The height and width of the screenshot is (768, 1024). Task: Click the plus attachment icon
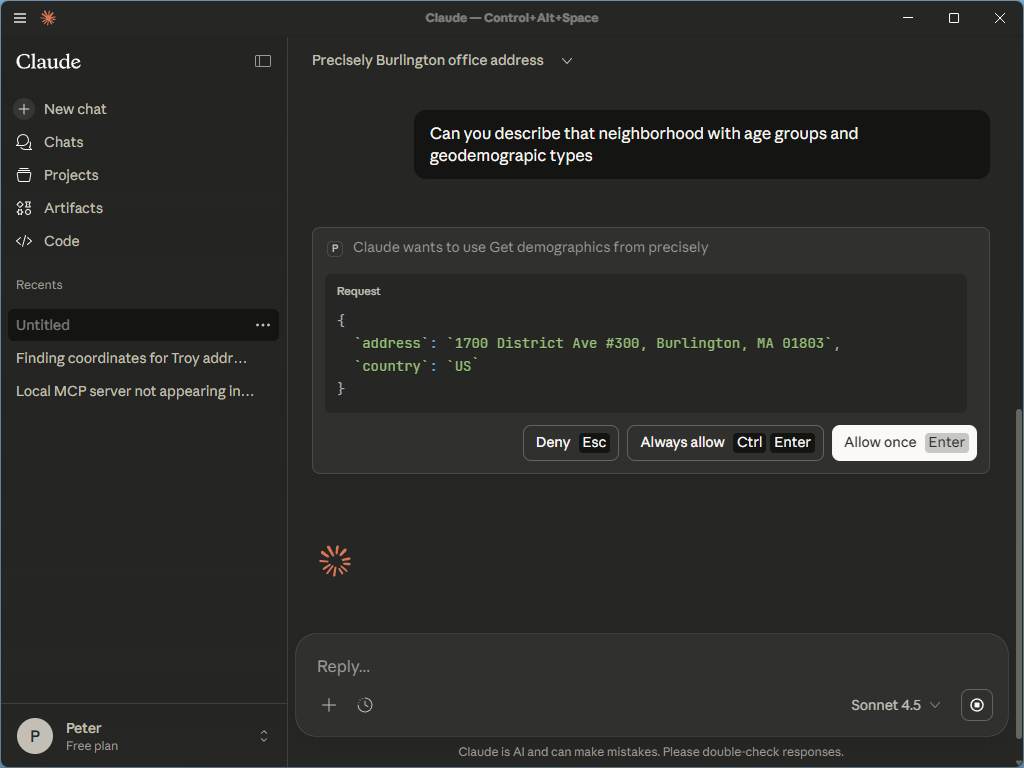(x=329, y=705)
